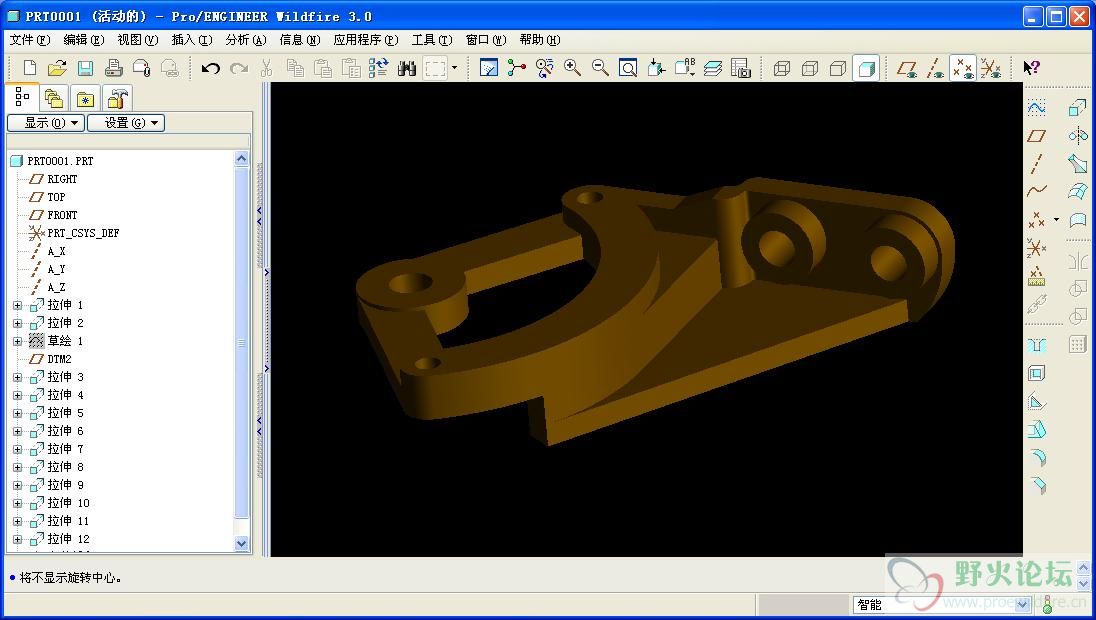The height and width of the screenshot is (620, 1096).
Task: Select the Revolve tool
Action: tap(1078, 136)
